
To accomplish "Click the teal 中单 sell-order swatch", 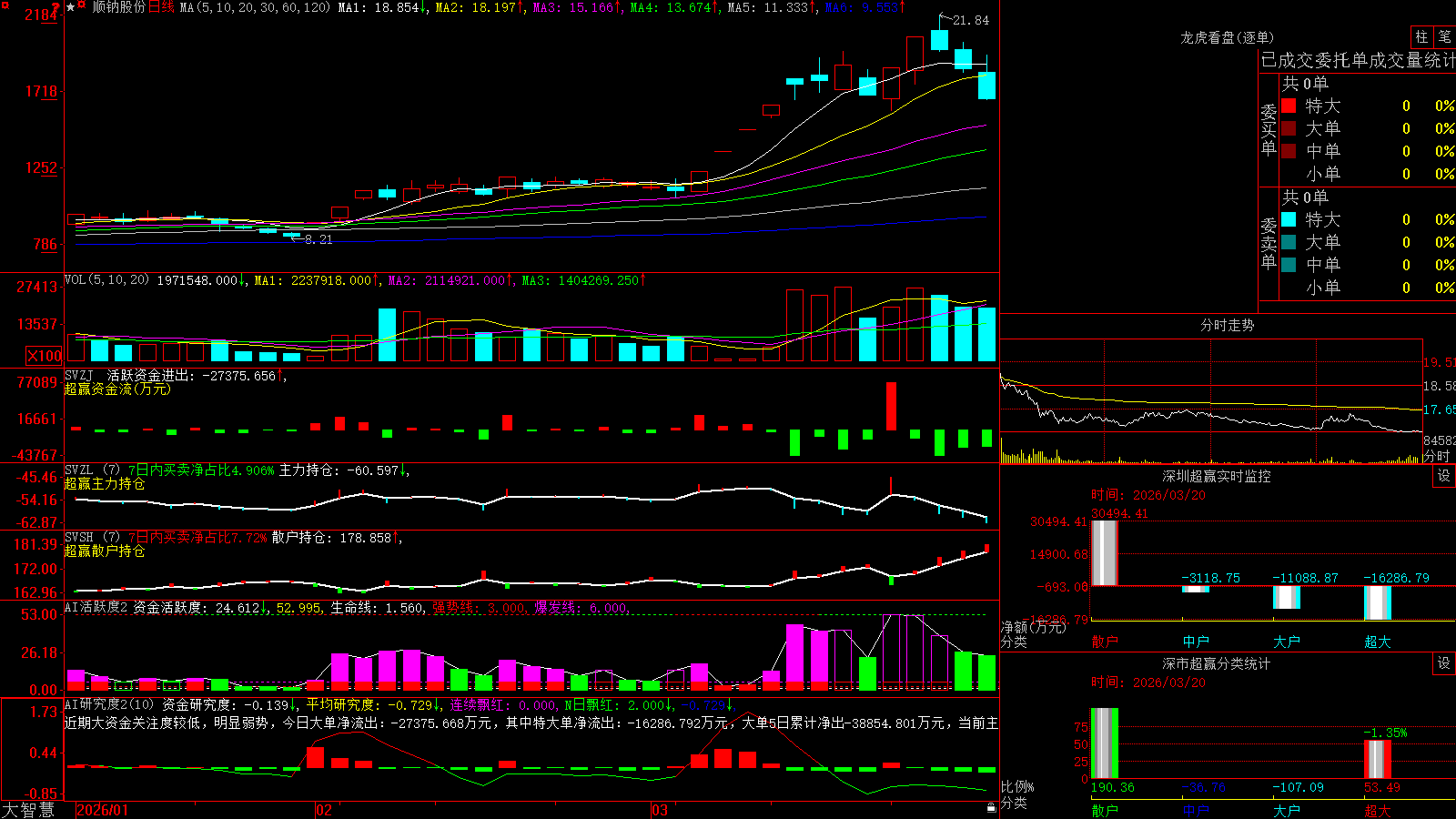I will [x=1289, y=265].
